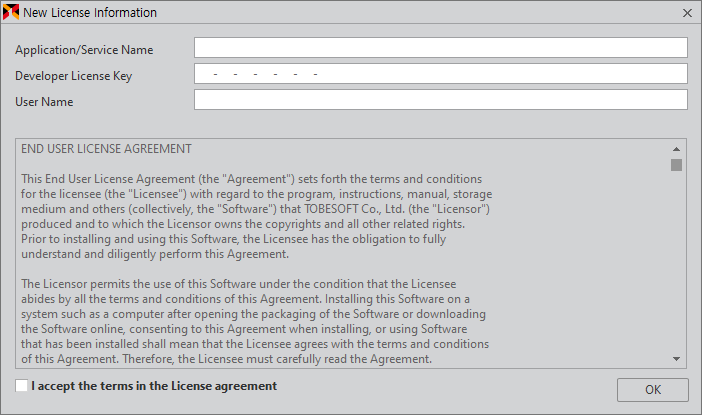Focus the Developer License Key input field

pos(441,73)
